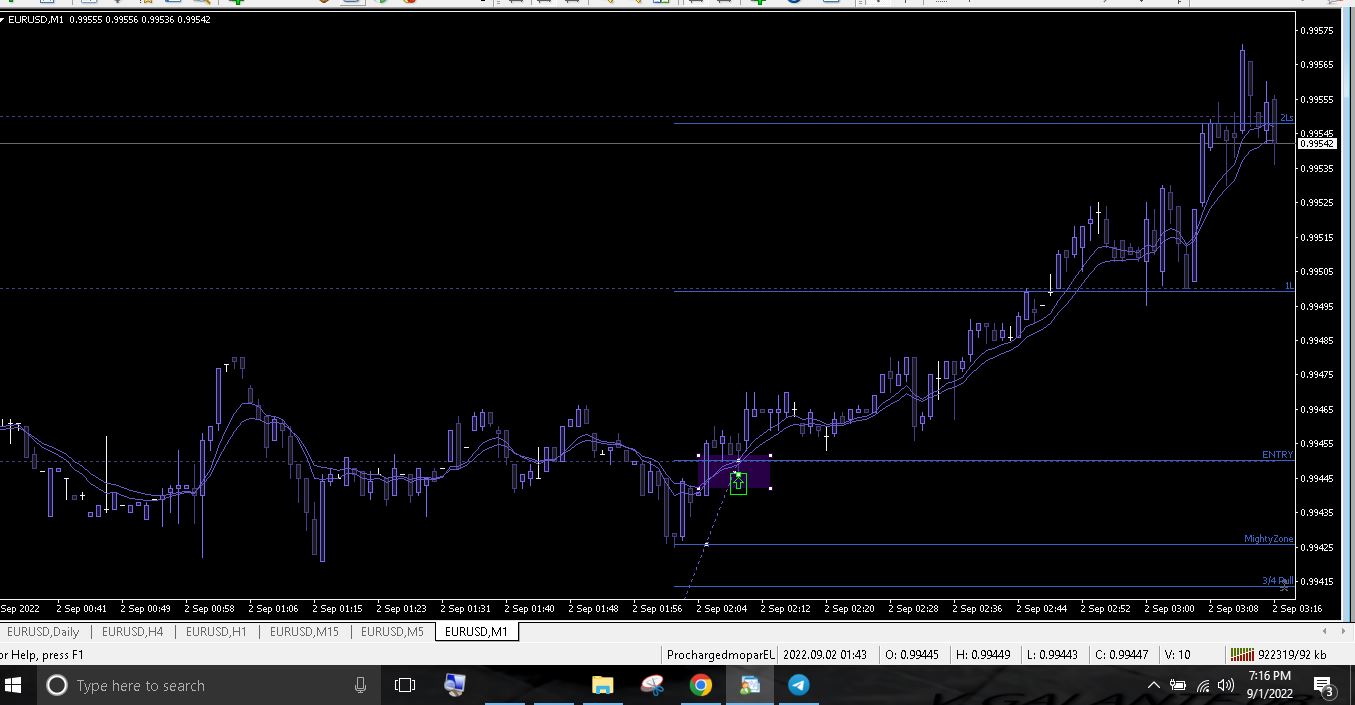1355x705 pixels.
Task: Switch to the EURUSD,Daily chart tab
Action: (x=43, y=632)
